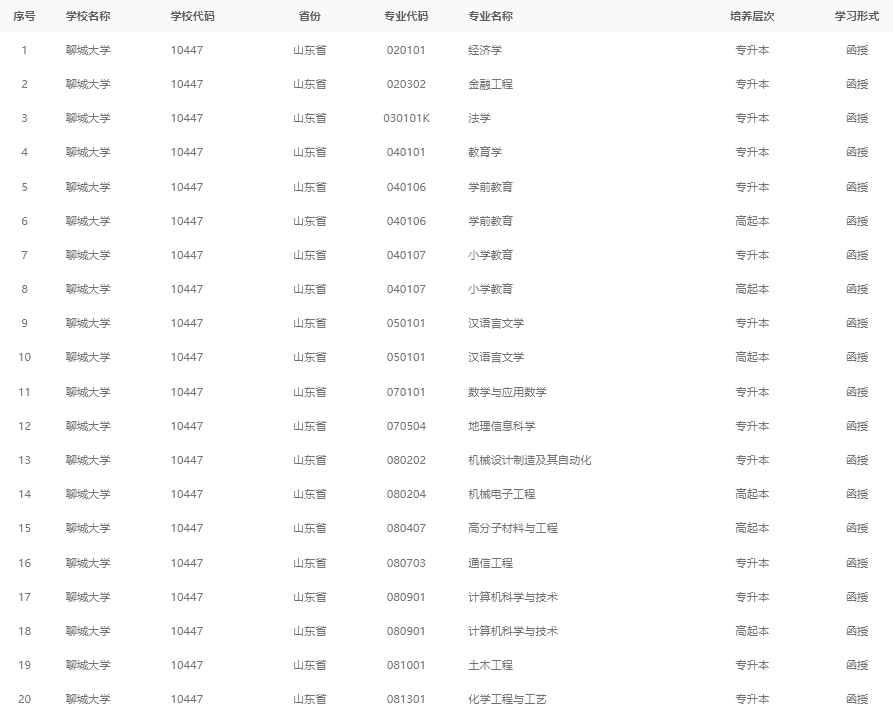Select 小学教育 in row 7
Viewport: 893px width, 717px height.
490,255
